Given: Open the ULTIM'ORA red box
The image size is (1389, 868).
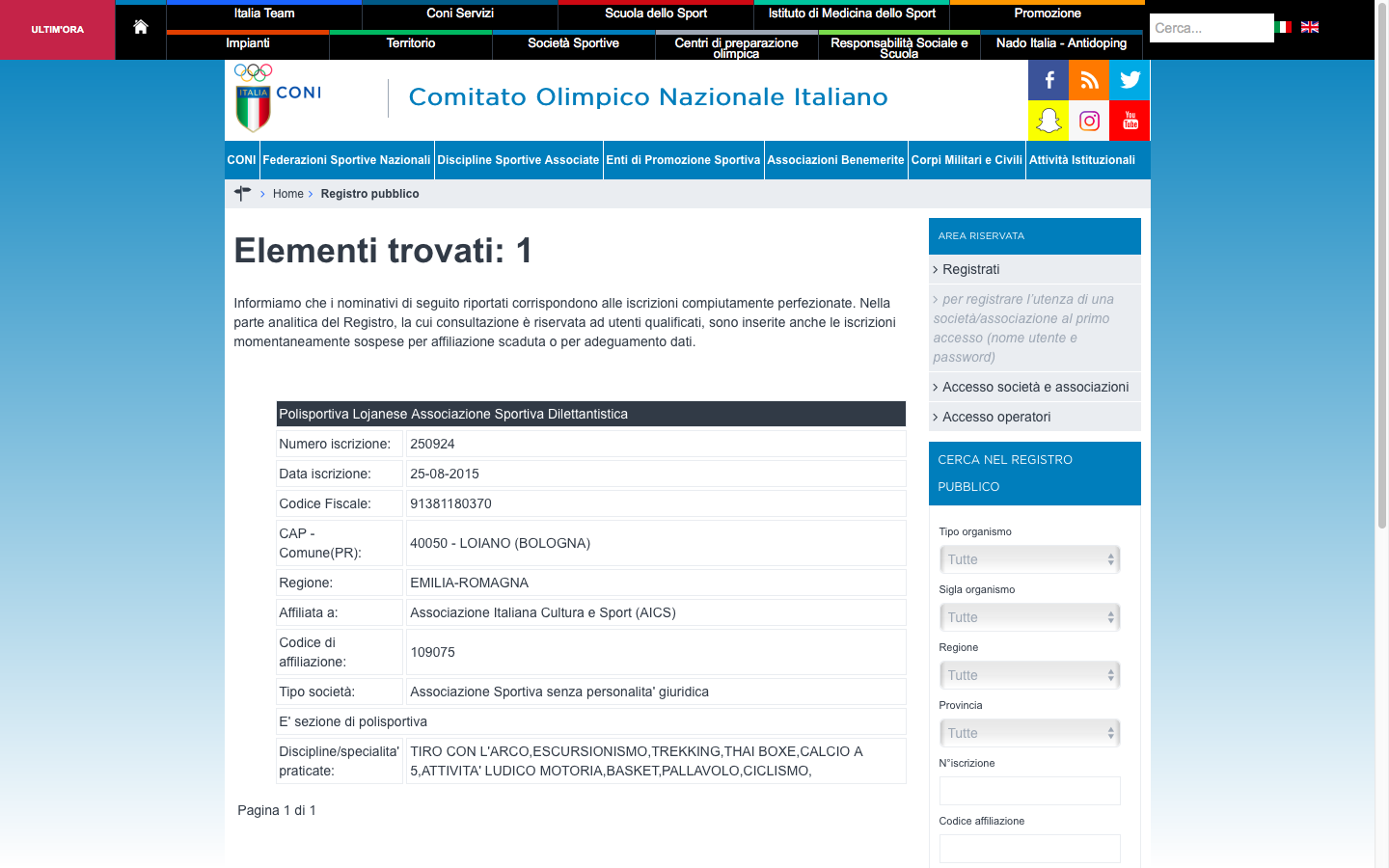Looking at the screenshot, I should click(x=58, y=30).
